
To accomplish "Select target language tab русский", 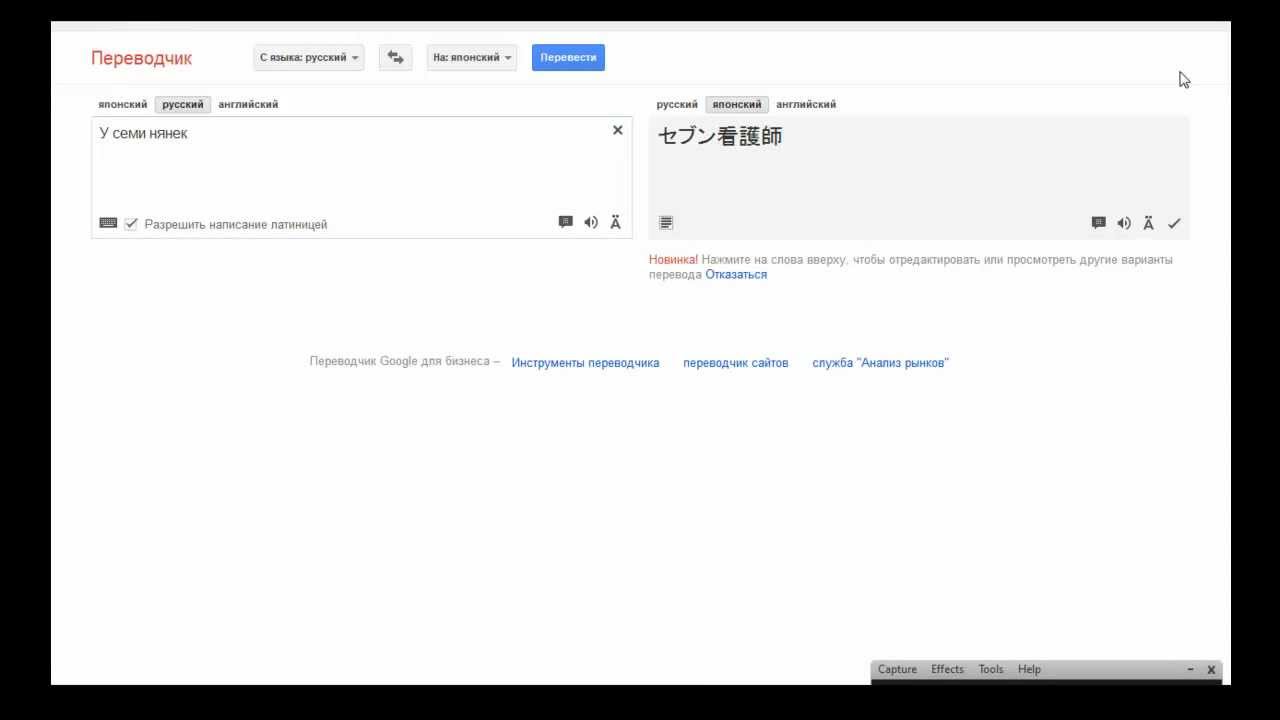I will click(x=677, y=104).
